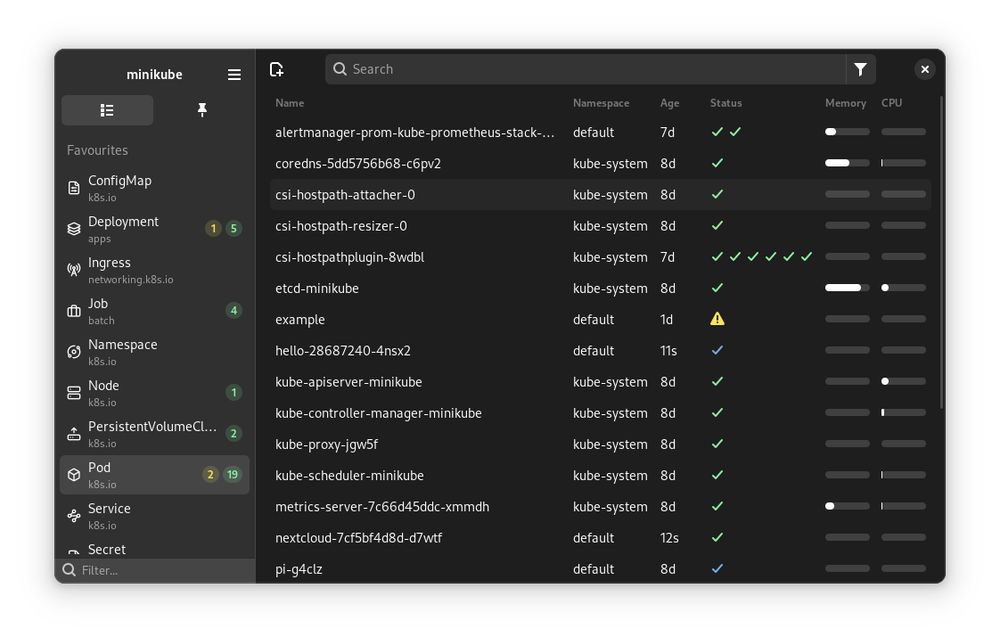
Task: Select kube-apiserver-minikube pod
Action: point(600,382)
